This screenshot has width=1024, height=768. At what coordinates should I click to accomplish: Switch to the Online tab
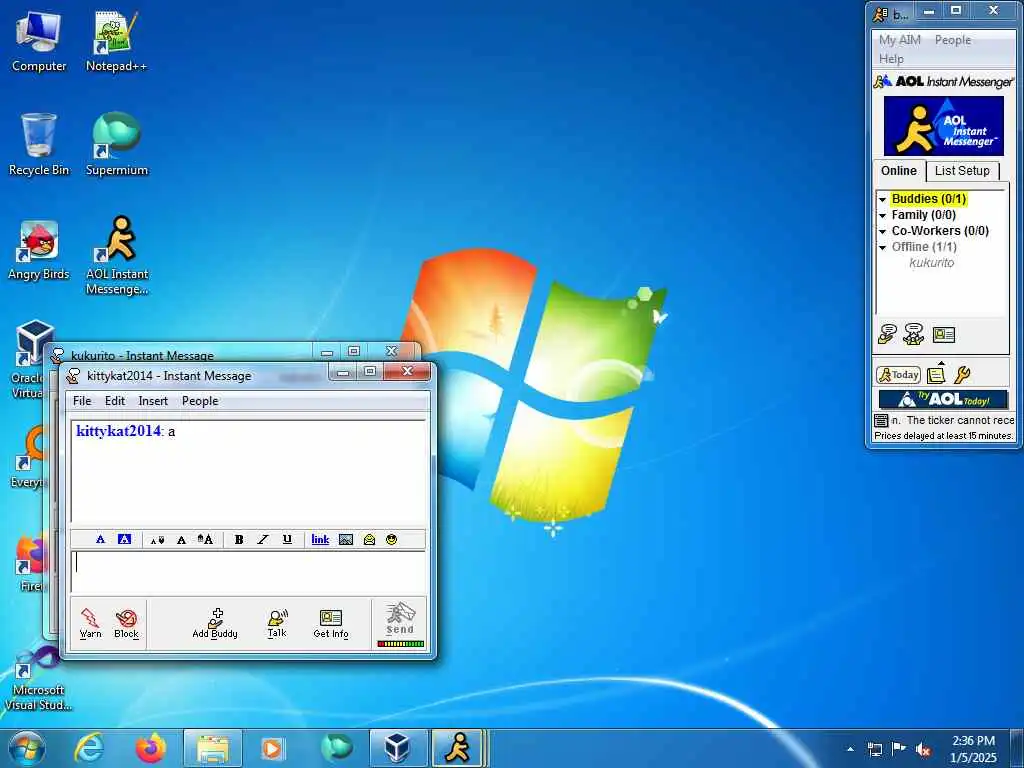pyautogui.click(x=899, y=170)
